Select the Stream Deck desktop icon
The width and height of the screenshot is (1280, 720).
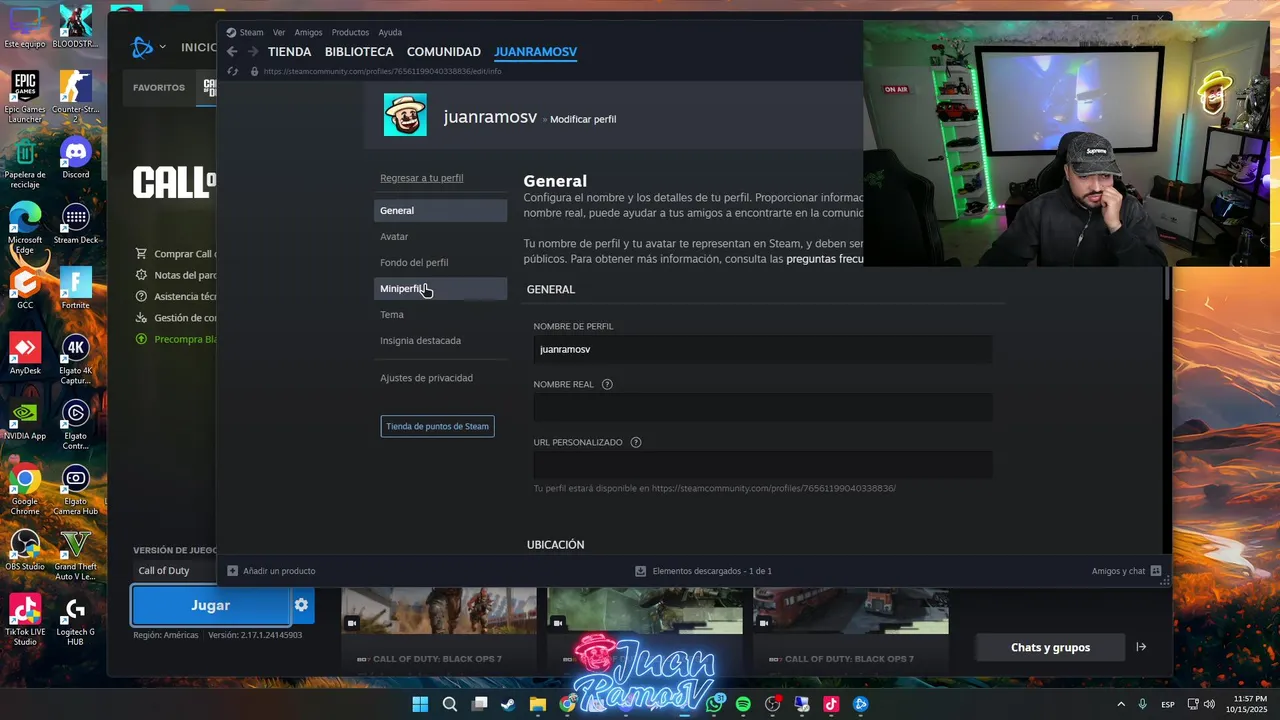[76, 225]
